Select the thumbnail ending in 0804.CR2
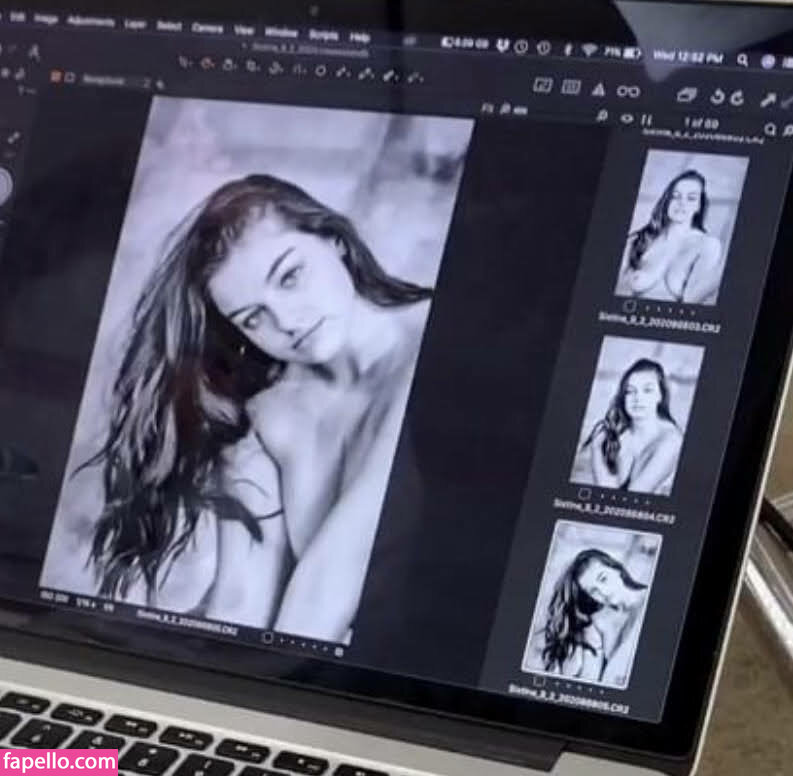The width and height of the screenshot is (793, 776). (x=636, y=414)
